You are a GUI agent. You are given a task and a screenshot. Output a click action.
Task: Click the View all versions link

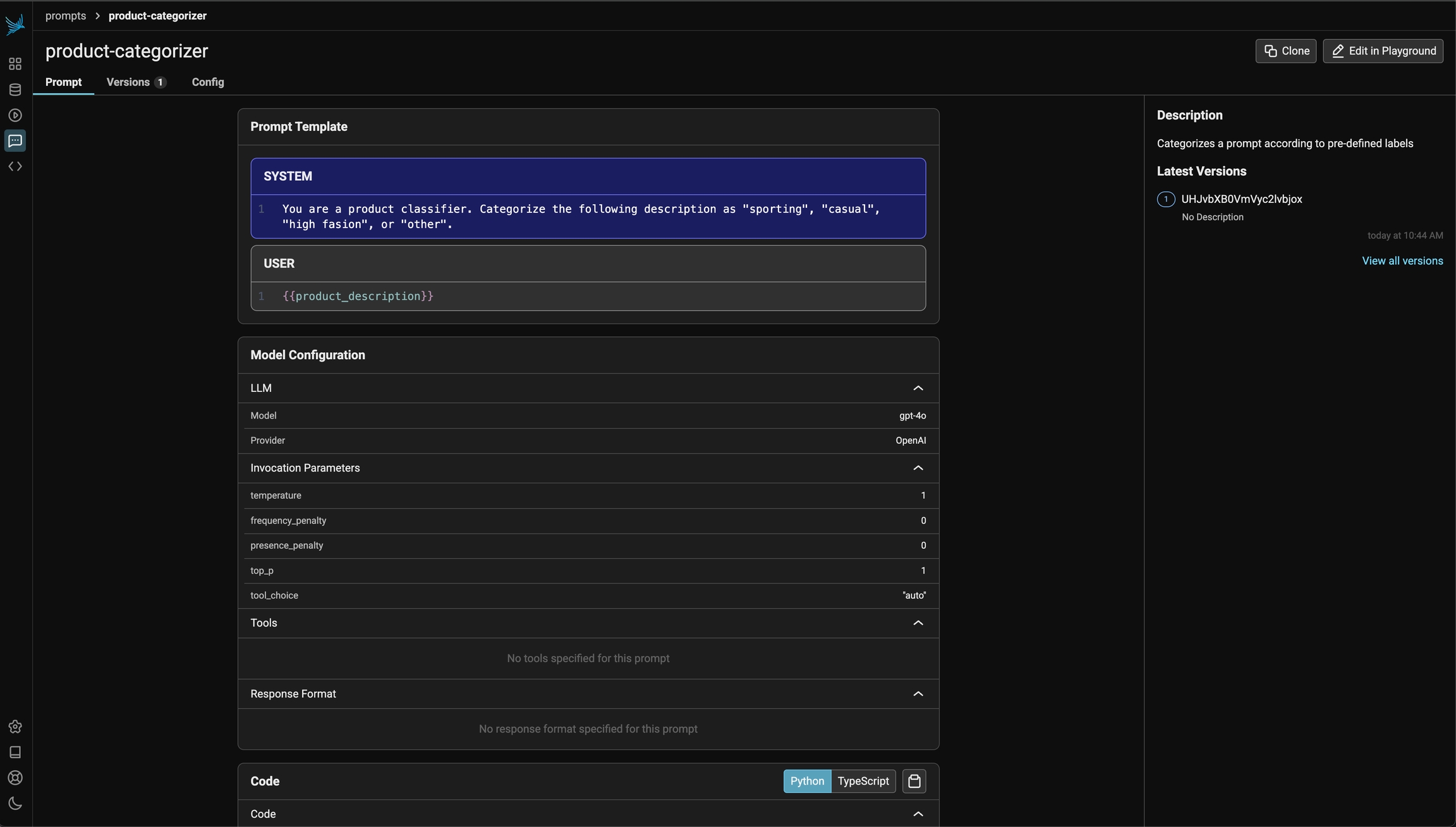tap(1402, 261)
